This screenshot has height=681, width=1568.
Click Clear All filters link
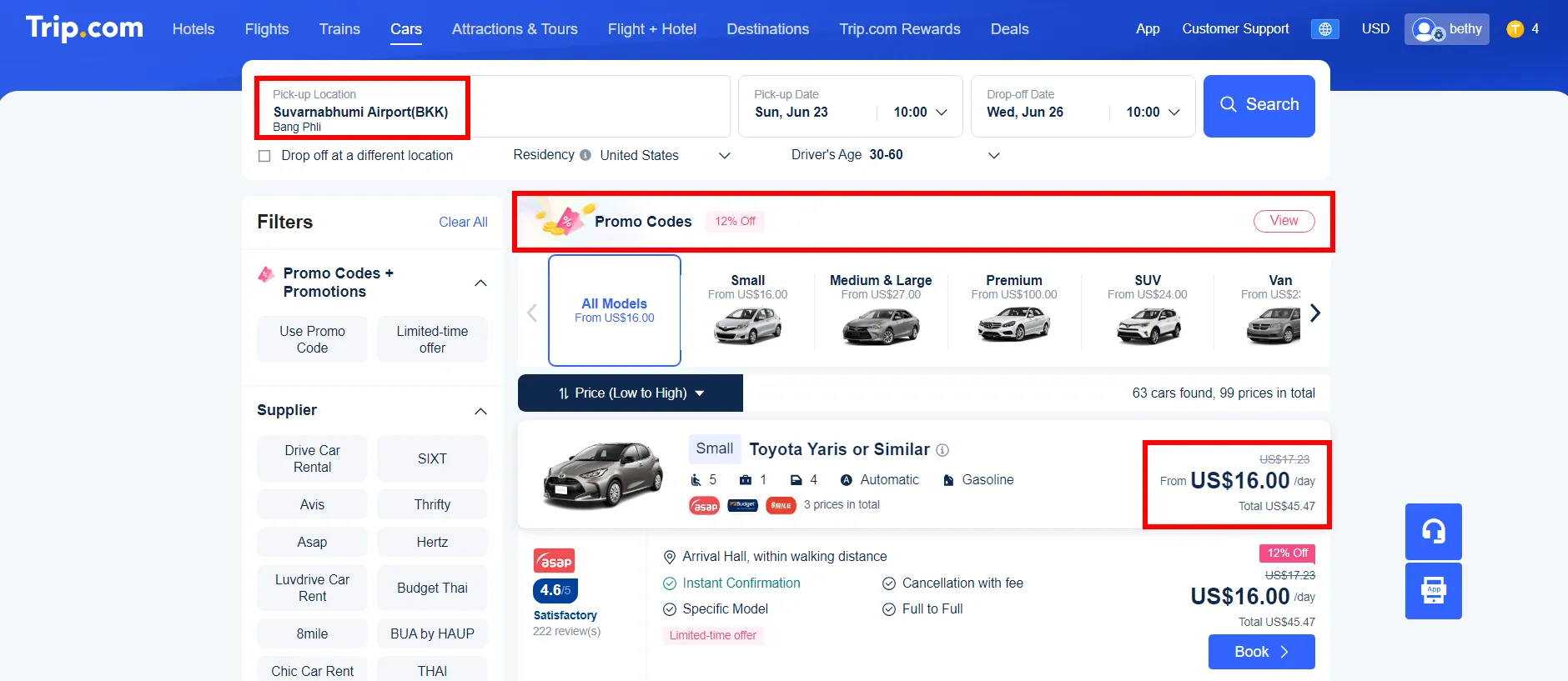pyautogui.click(x=463, y=223)
